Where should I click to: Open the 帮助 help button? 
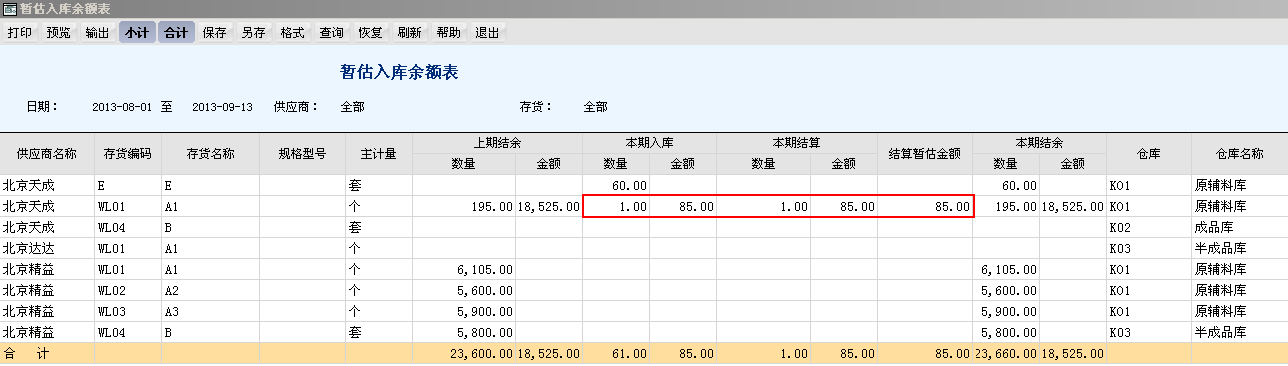449,32
